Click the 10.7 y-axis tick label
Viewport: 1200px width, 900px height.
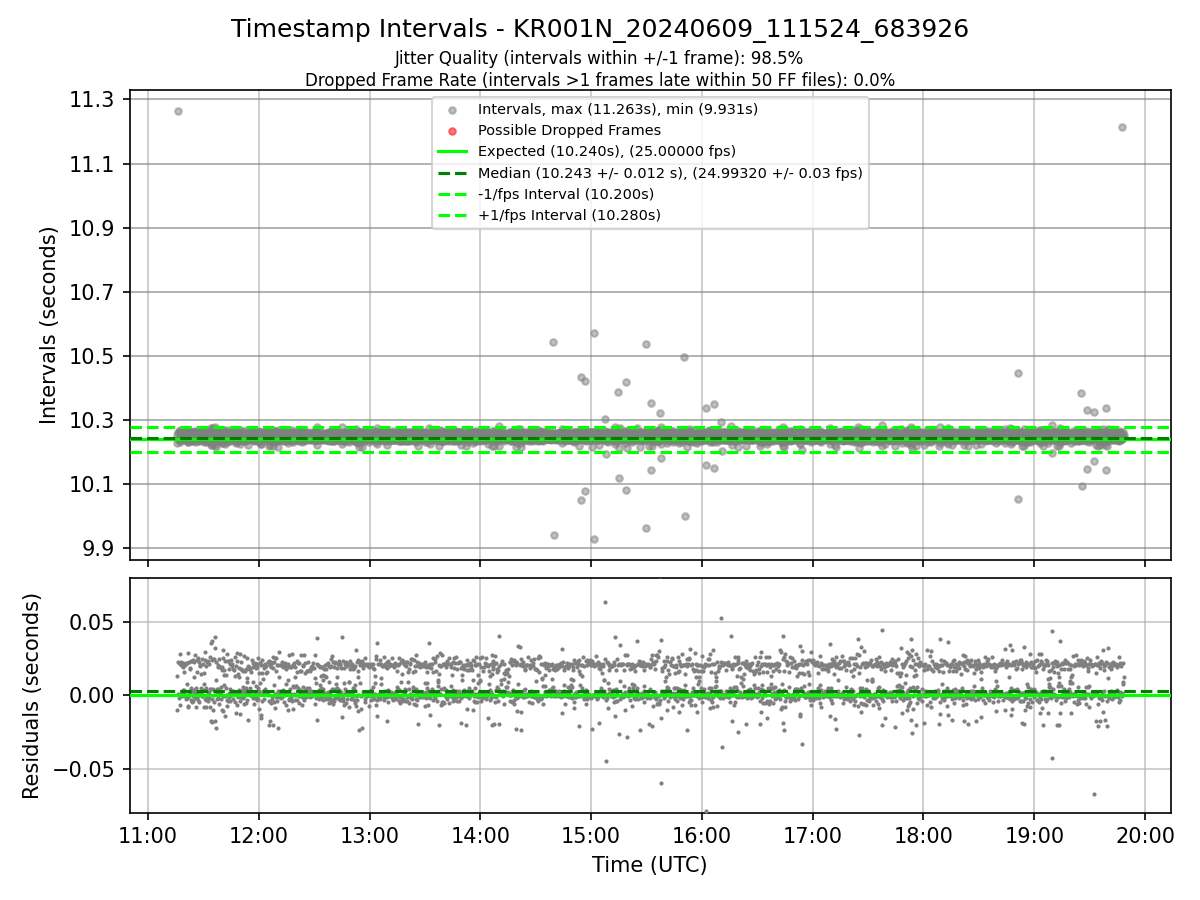93,292
